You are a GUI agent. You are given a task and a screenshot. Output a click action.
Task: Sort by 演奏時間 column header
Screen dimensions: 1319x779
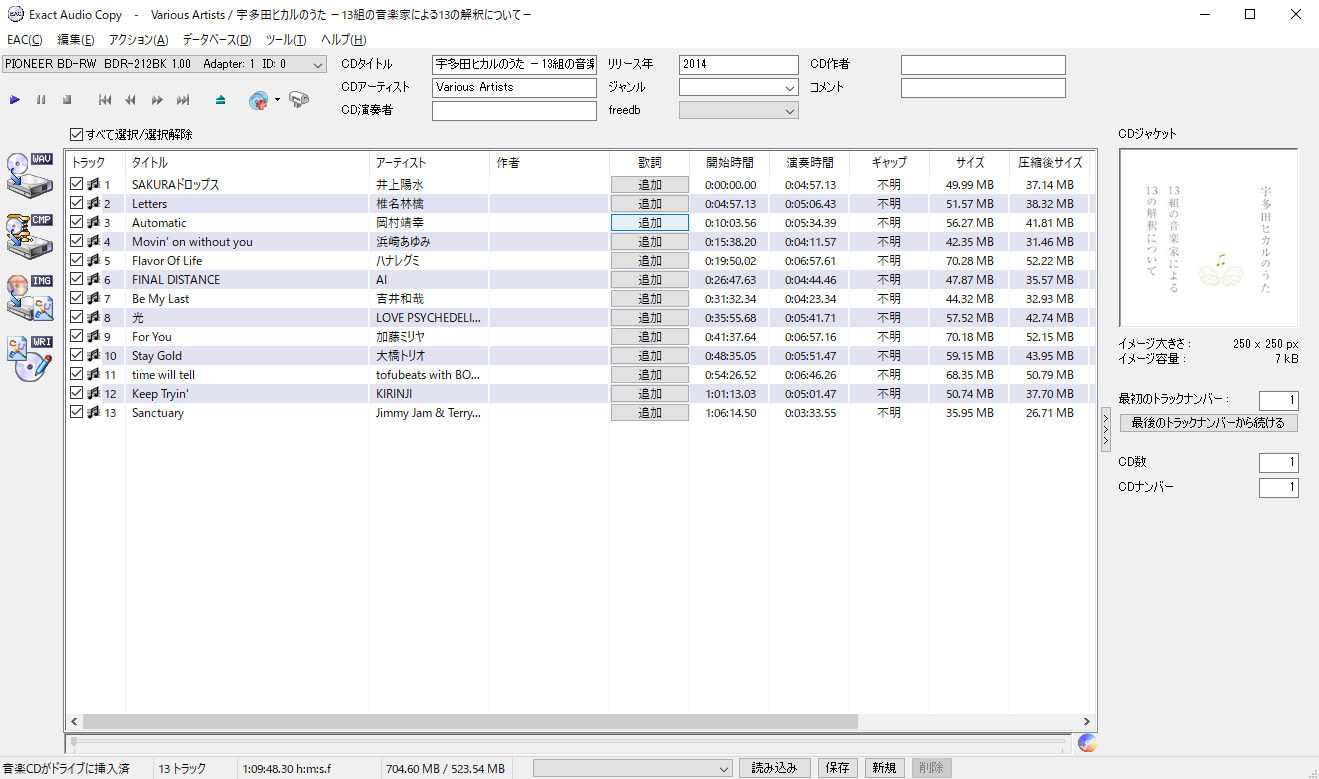(x=809, y=162)
